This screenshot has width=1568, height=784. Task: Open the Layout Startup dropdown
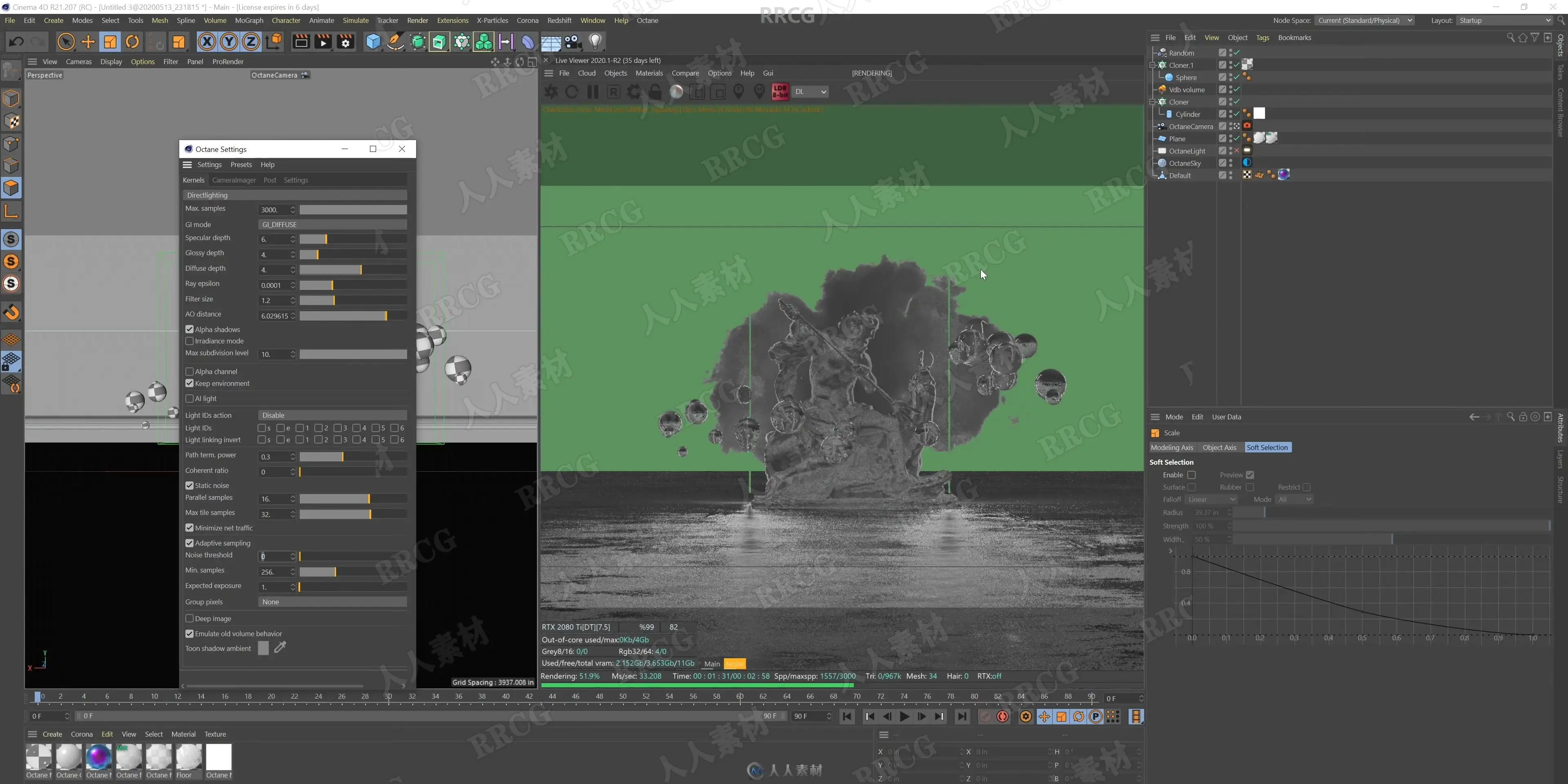coord(1505,21)
